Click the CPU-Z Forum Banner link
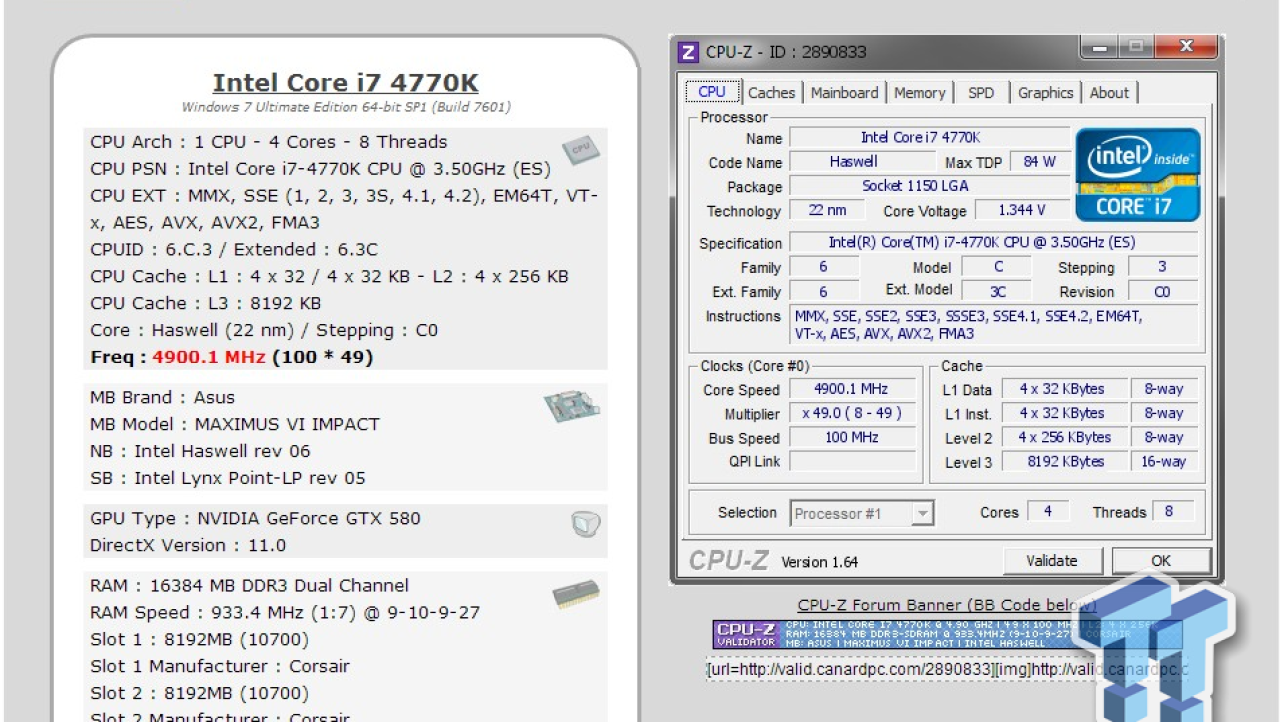 pos(947,605)
